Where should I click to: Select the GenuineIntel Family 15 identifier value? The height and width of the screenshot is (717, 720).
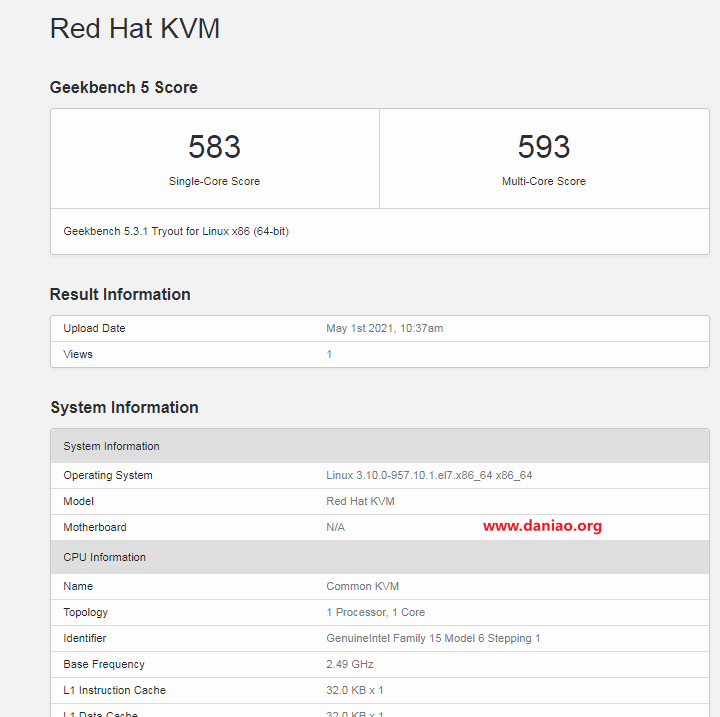(433, 638)
